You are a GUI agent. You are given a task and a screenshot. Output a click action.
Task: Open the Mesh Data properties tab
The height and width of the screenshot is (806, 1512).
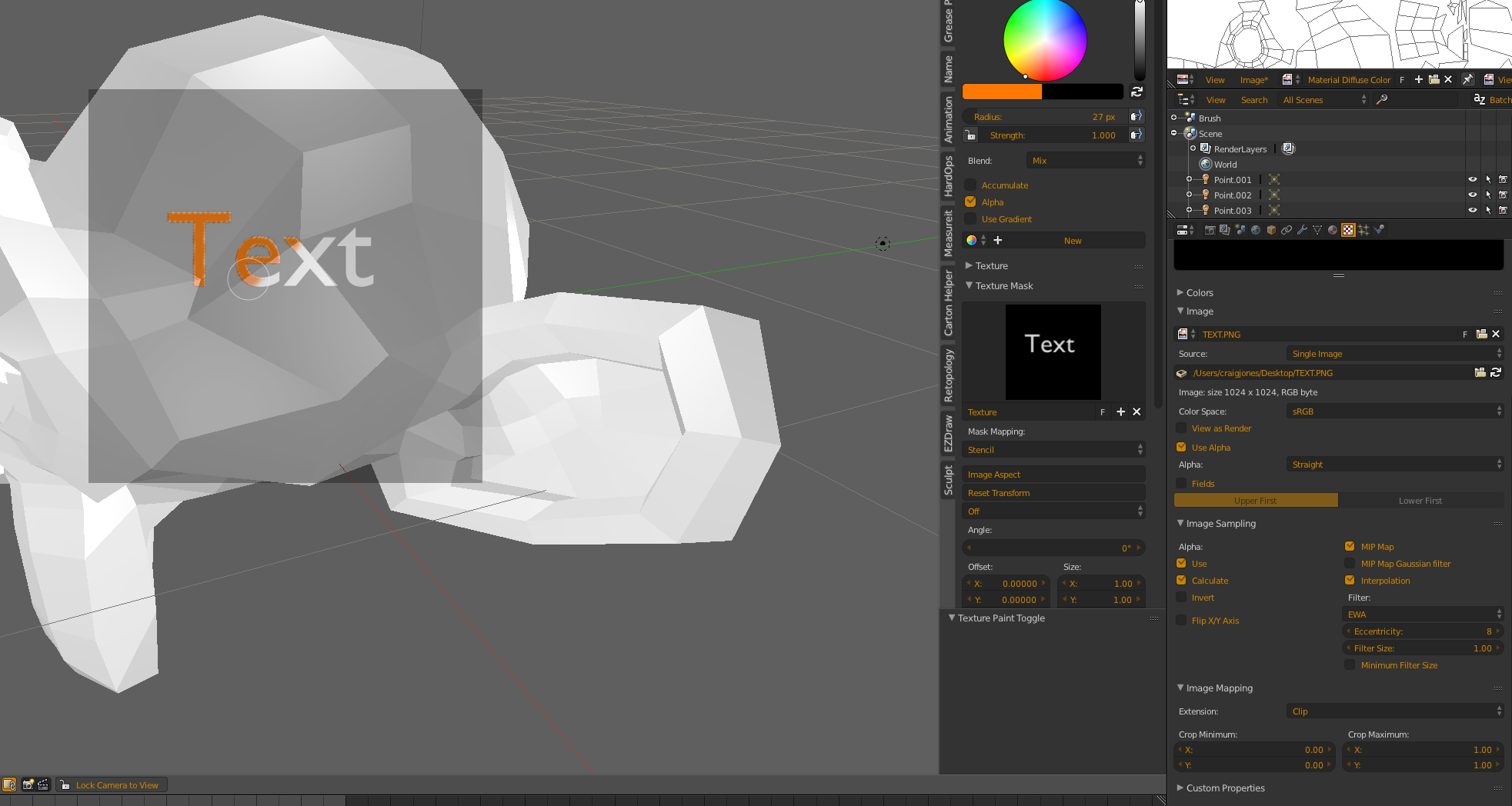(x=1317, y=230)
